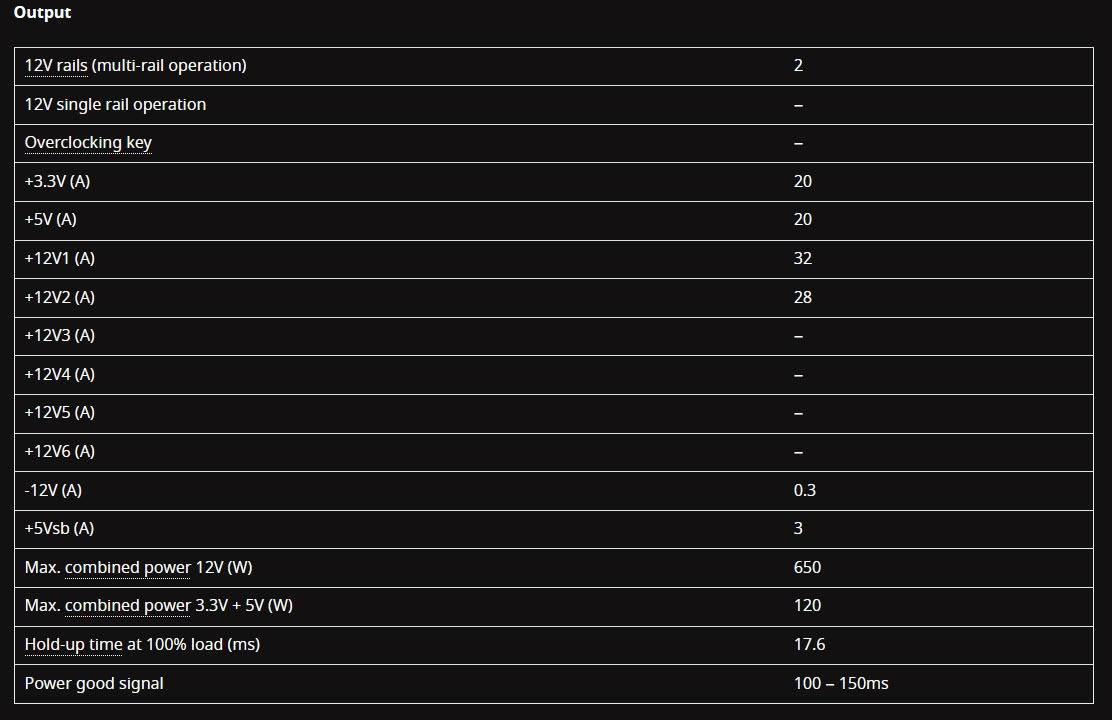
Task: Click the hold-up time value 17.6
Action: [x=809, y=645]
